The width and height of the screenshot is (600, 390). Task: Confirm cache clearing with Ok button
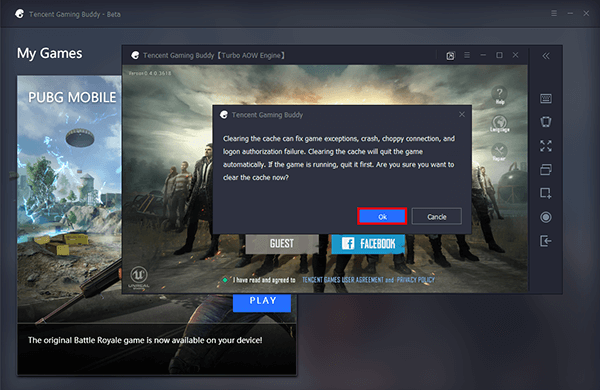pos(382,217)
